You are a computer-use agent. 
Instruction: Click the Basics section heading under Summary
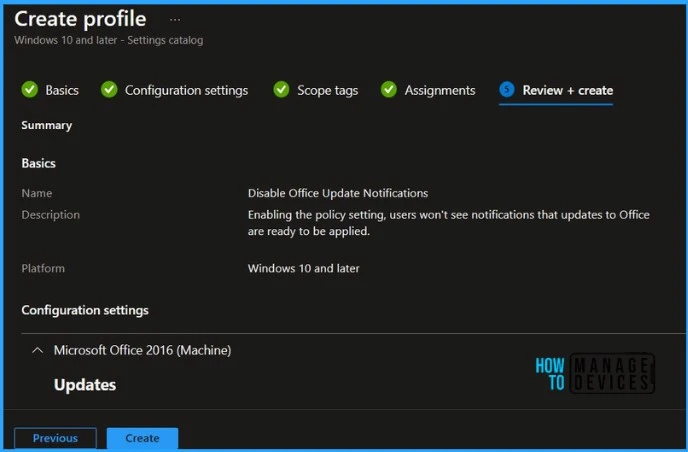[x=39, y=163]
